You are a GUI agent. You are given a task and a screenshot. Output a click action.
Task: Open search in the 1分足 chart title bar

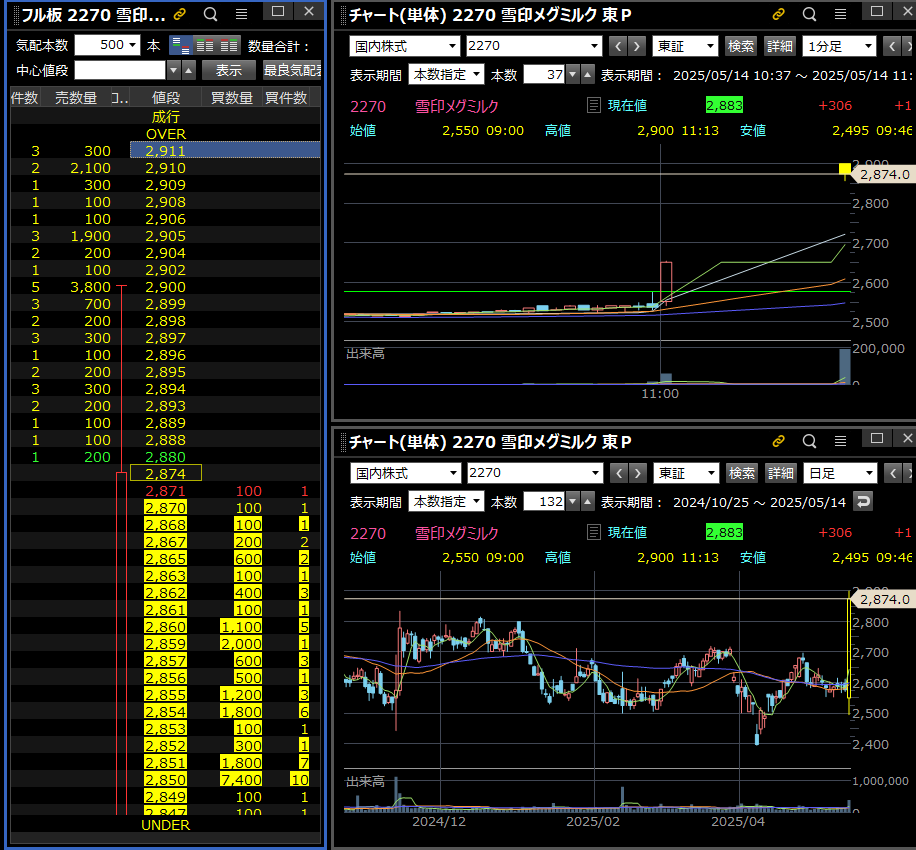(809, 14)
